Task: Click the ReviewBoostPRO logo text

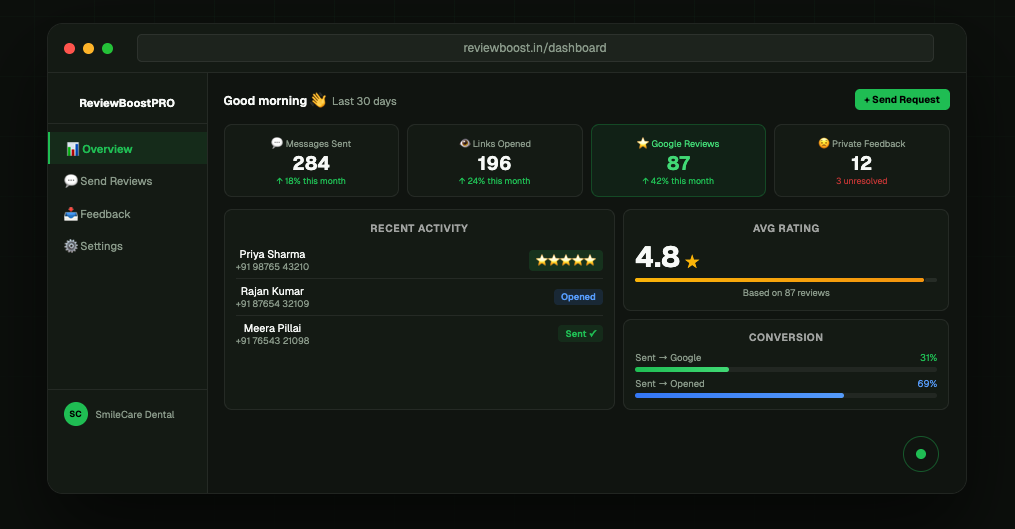Action: [x=127, y=103]
